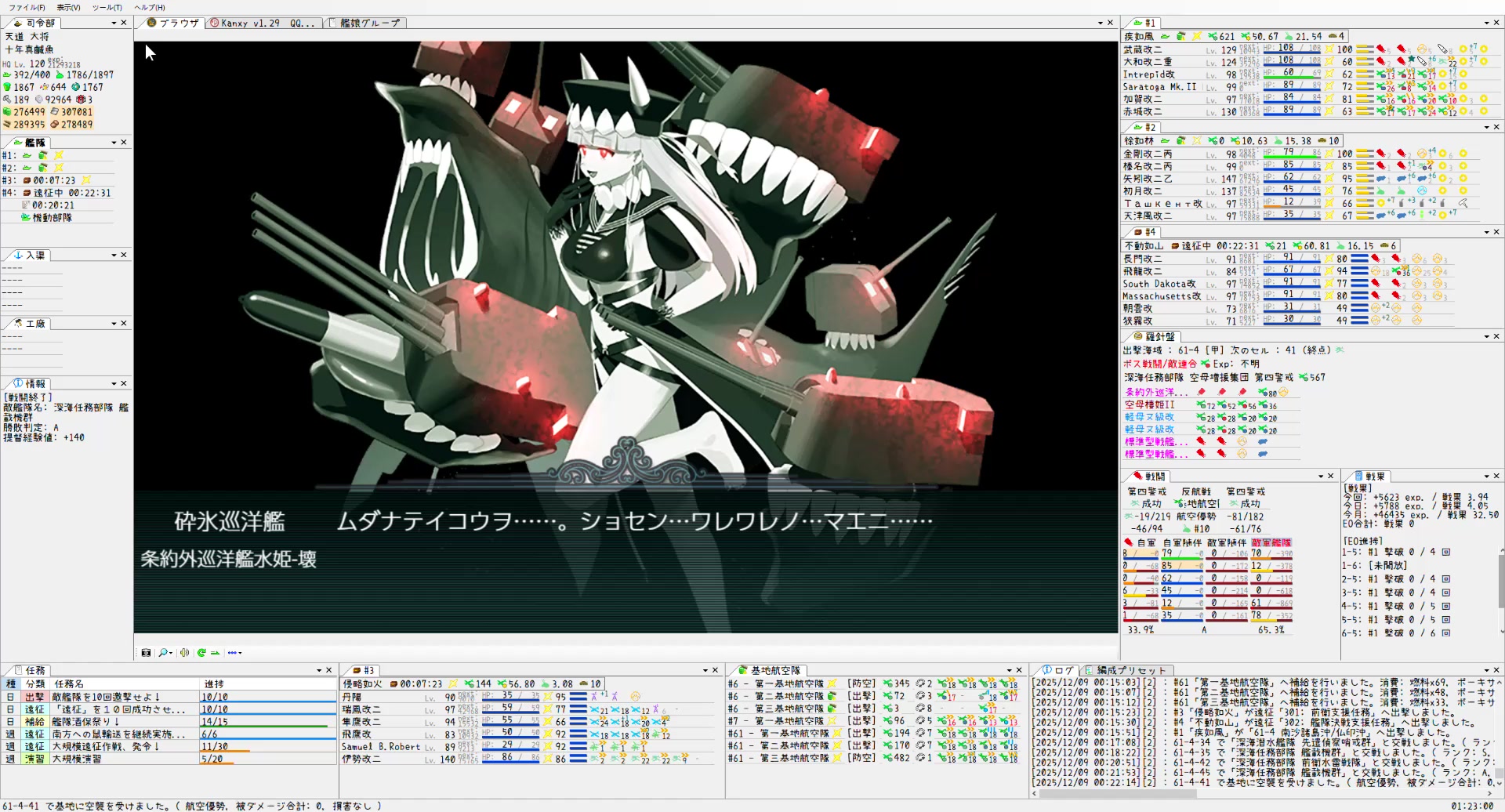This screenshot has height=812, width=1505.
Task: Click the 進捗 column header in quest list
Action: [214, 683]
